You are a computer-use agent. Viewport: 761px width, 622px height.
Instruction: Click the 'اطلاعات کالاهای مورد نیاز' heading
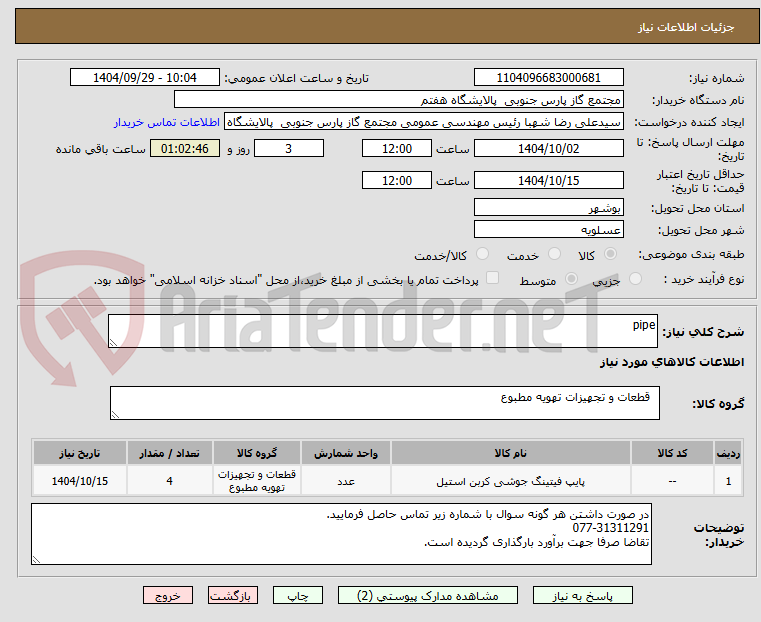point(672,362)
